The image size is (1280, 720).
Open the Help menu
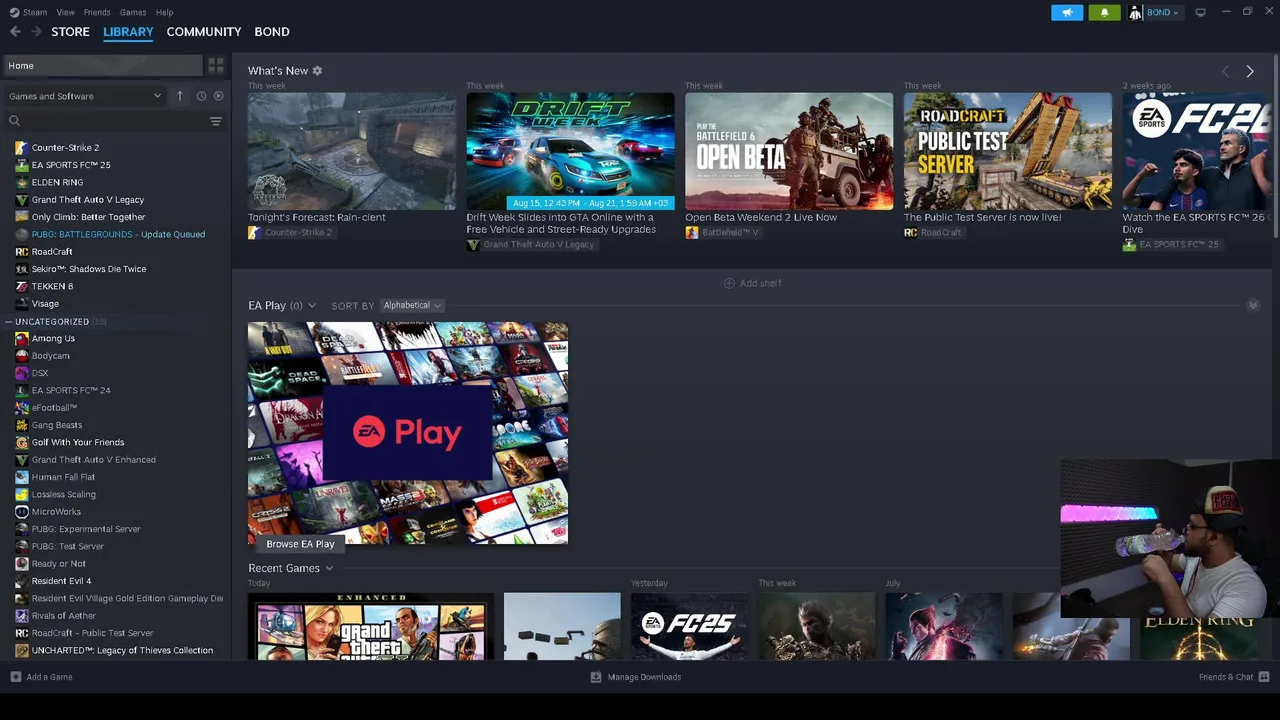point(164,12)
